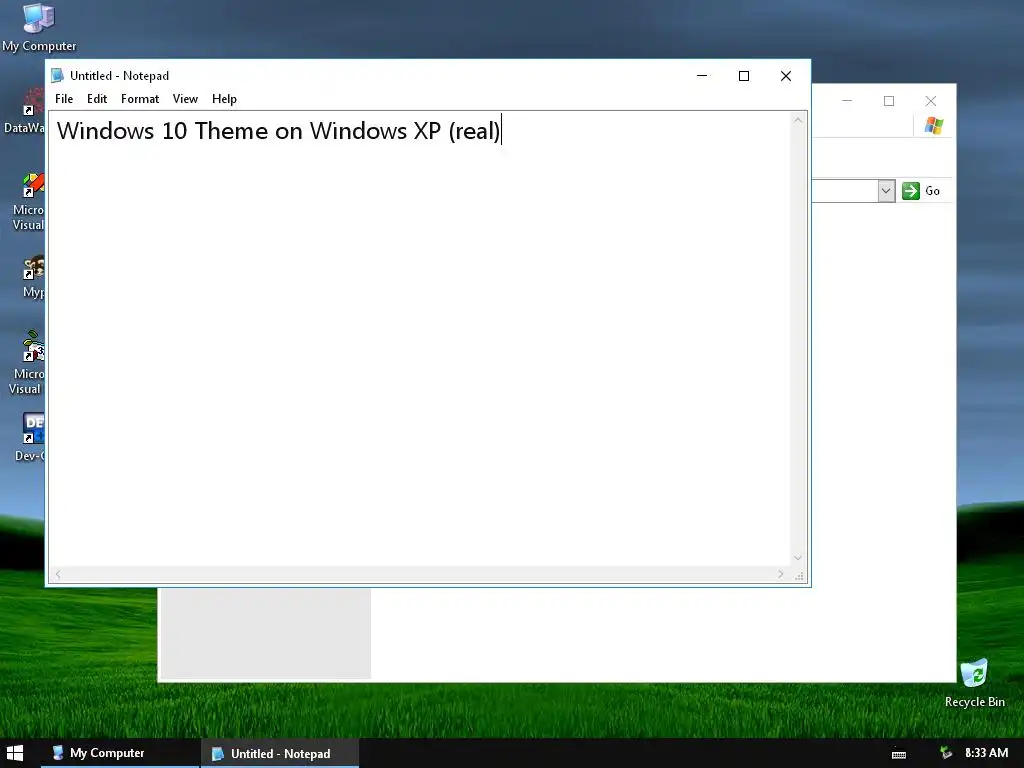1024x768 pixels.
Task: Click the safely remove hardware tray icon
Action: coord(946,753)
